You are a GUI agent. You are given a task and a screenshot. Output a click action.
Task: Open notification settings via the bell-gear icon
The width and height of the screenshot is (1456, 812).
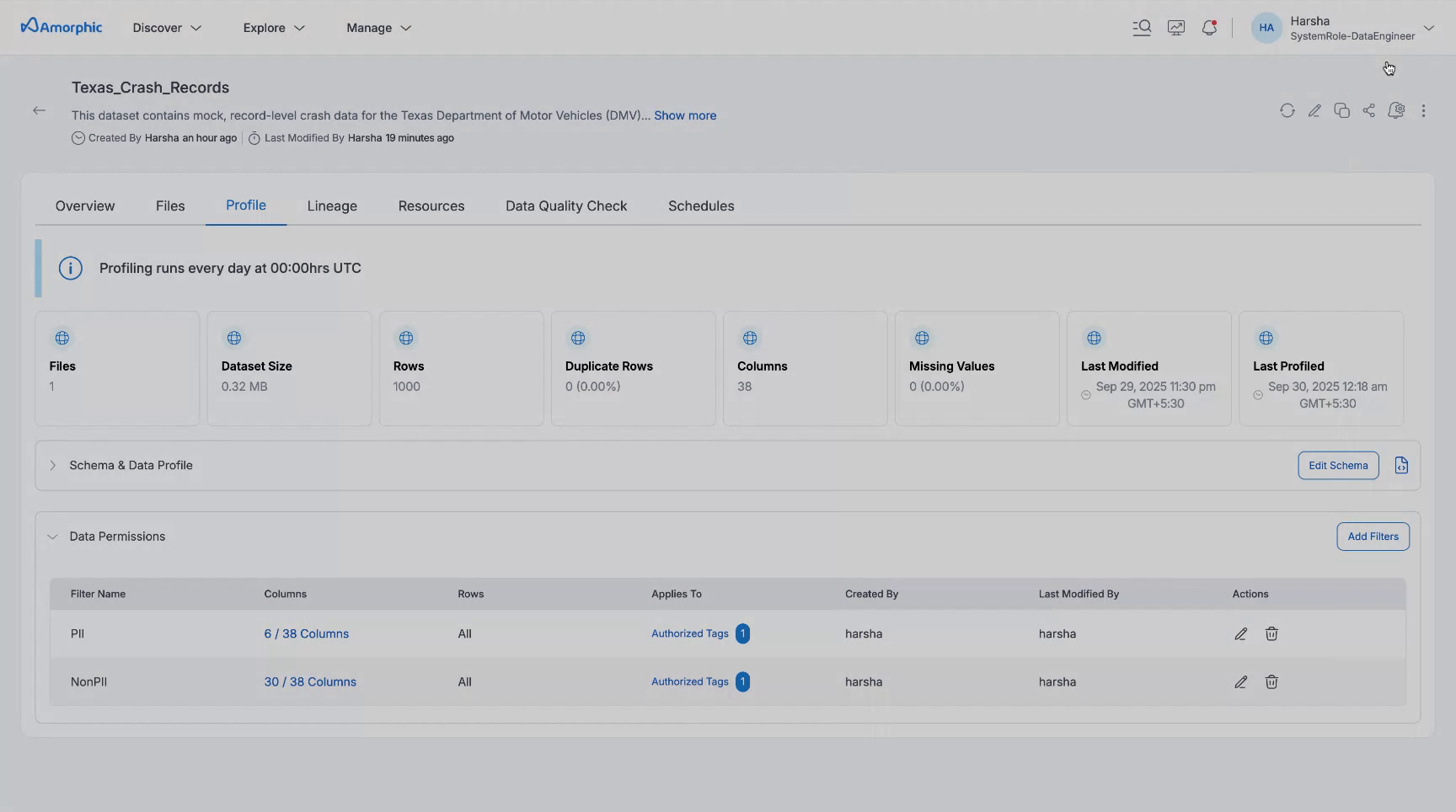[1396, 110]
